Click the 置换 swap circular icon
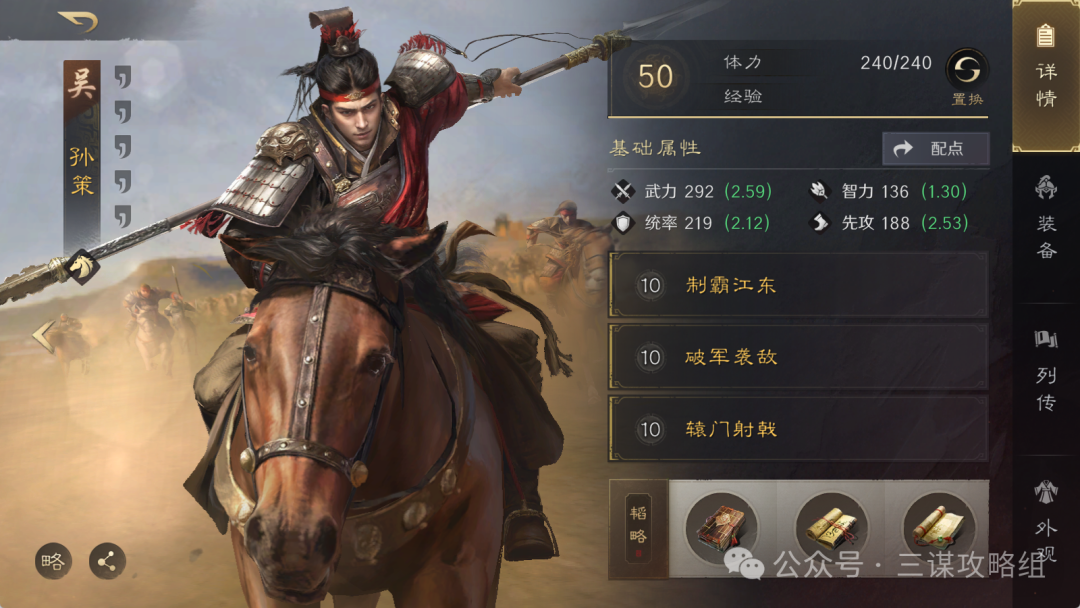 966,69
